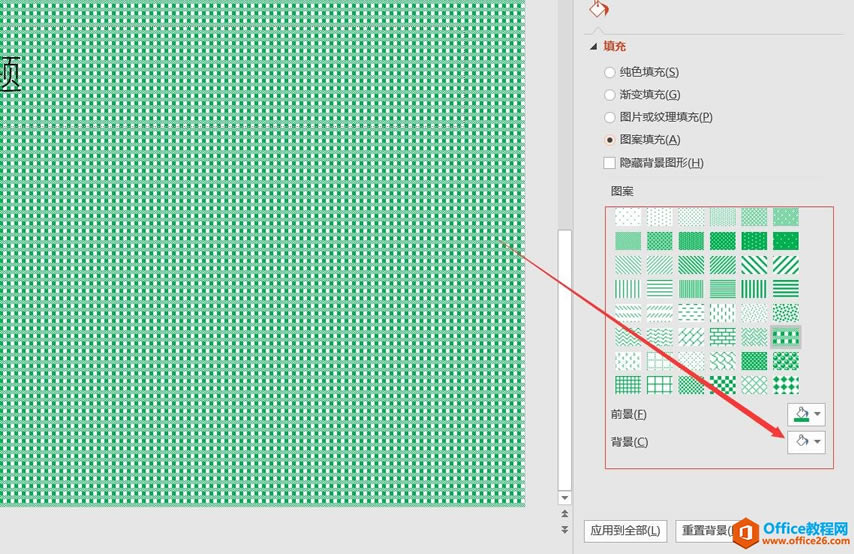Select 纯色填充(S) radio button
This screenshot has height=554, width=854.
click(x=609, y=72)
